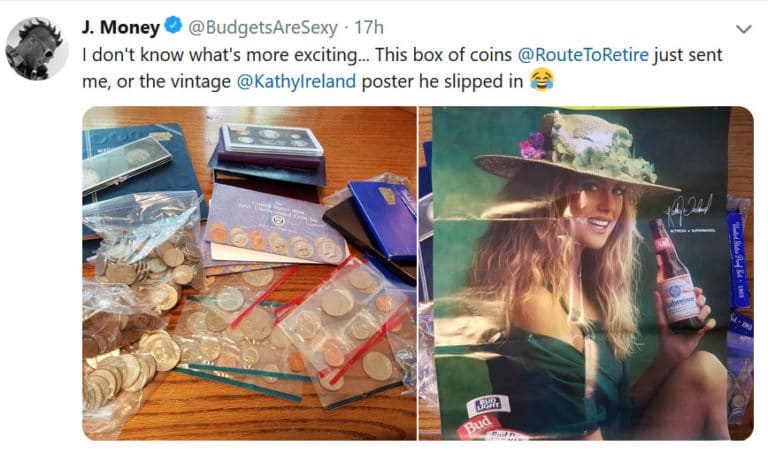Open the coins photo on the left
Screen dimensions: 768x461
(249, 272)
